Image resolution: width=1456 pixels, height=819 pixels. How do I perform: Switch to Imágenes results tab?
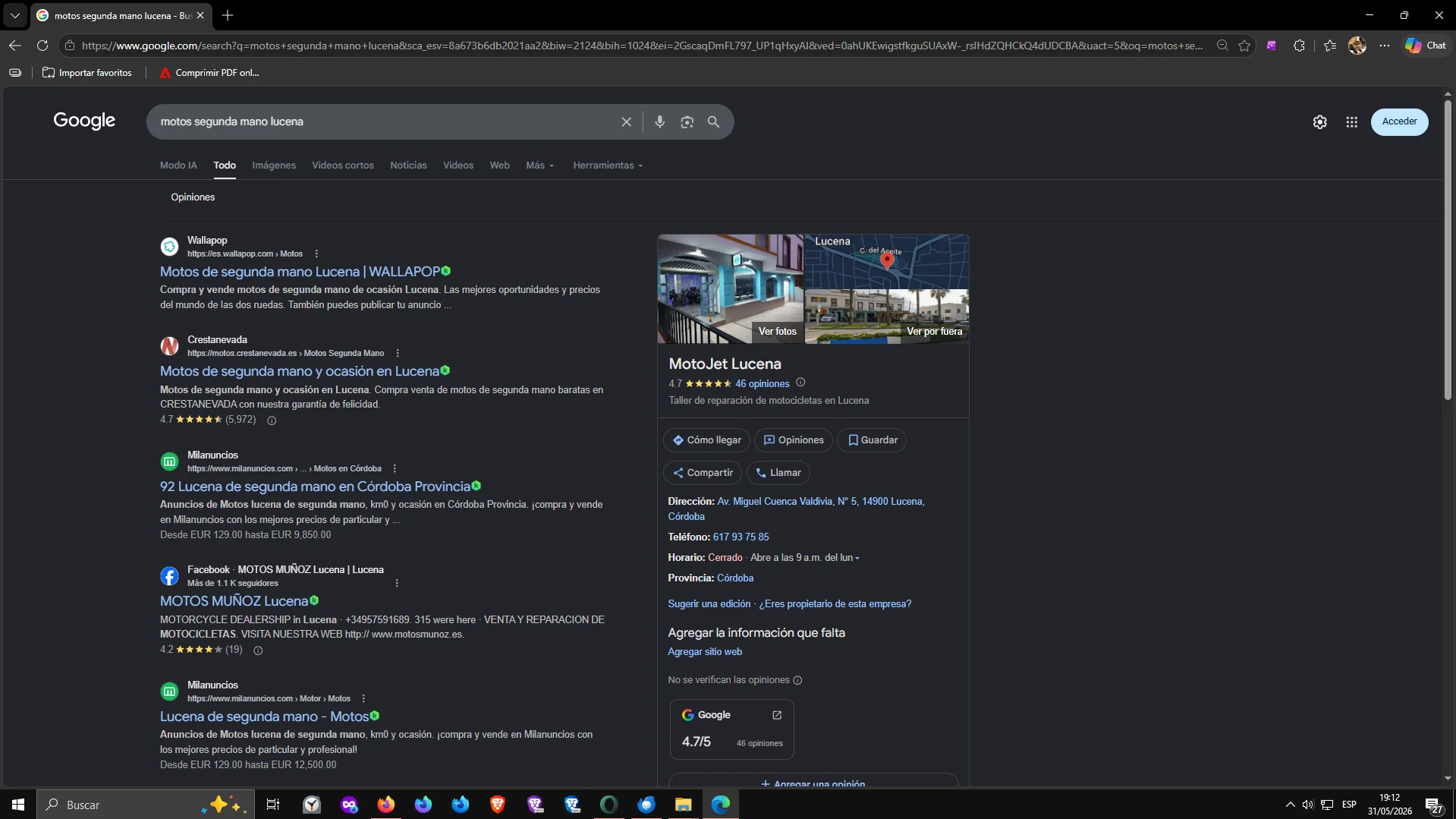tap(274, 165)
